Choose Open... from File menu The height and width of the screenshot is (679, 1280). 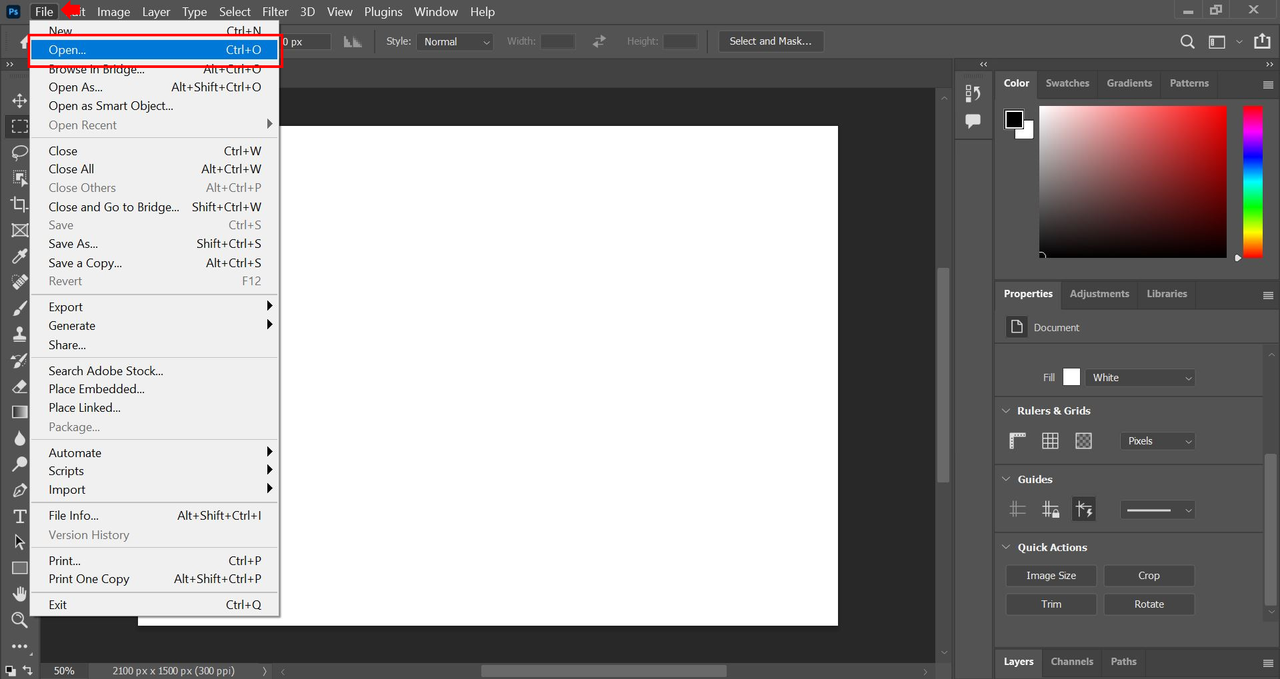coord(154,50)
